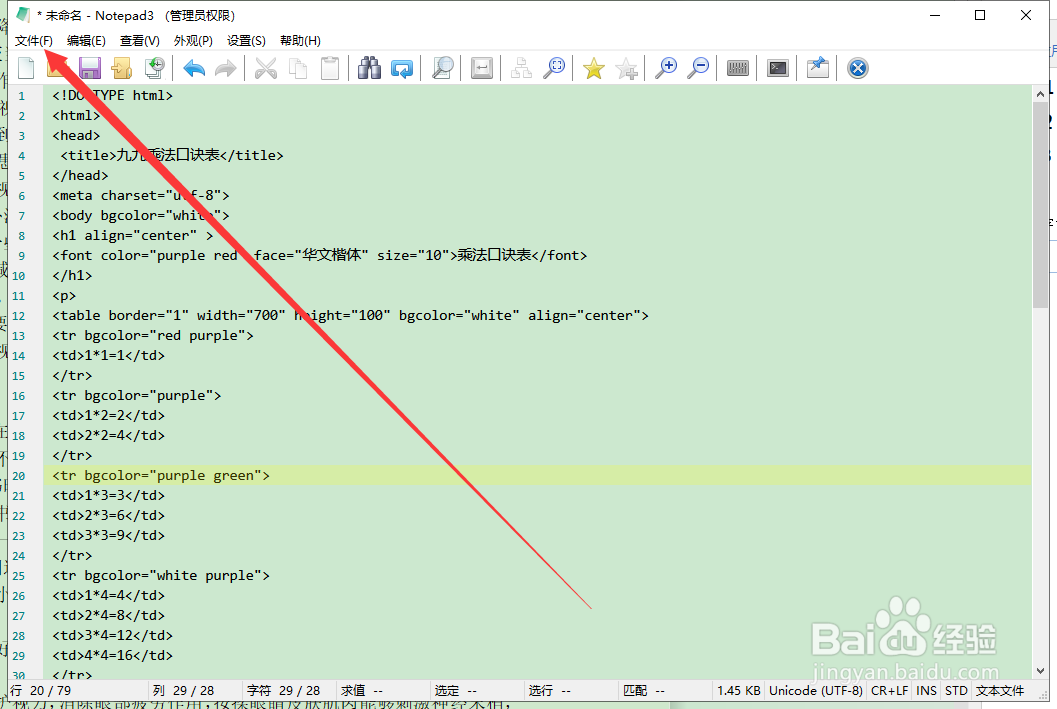Click line 8 '<h1 align="center" >'

point(133,235)
